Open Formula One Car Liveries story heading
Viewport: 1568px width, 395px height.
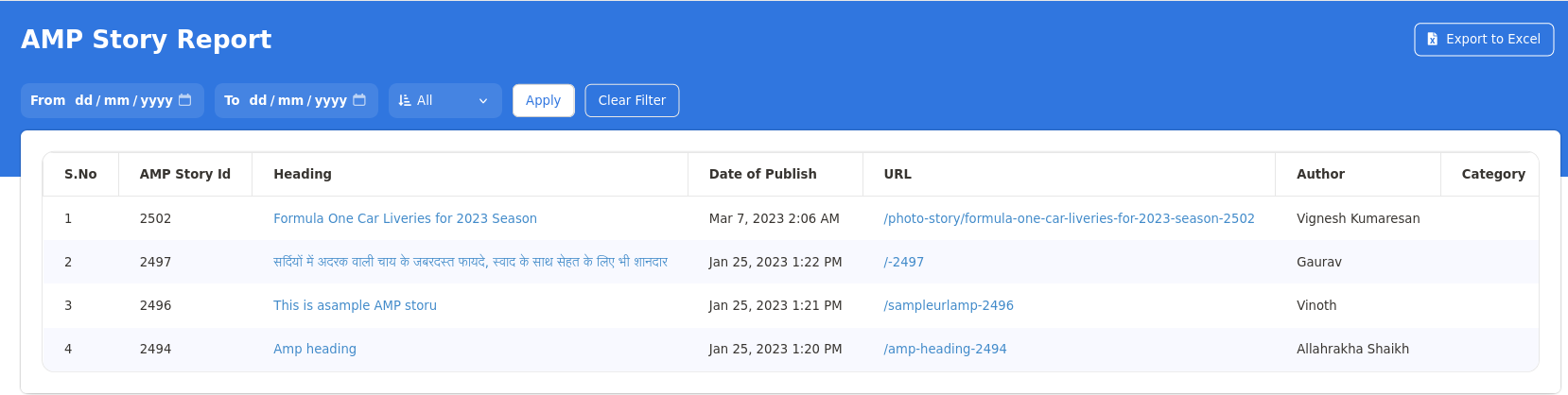(405, 218)
